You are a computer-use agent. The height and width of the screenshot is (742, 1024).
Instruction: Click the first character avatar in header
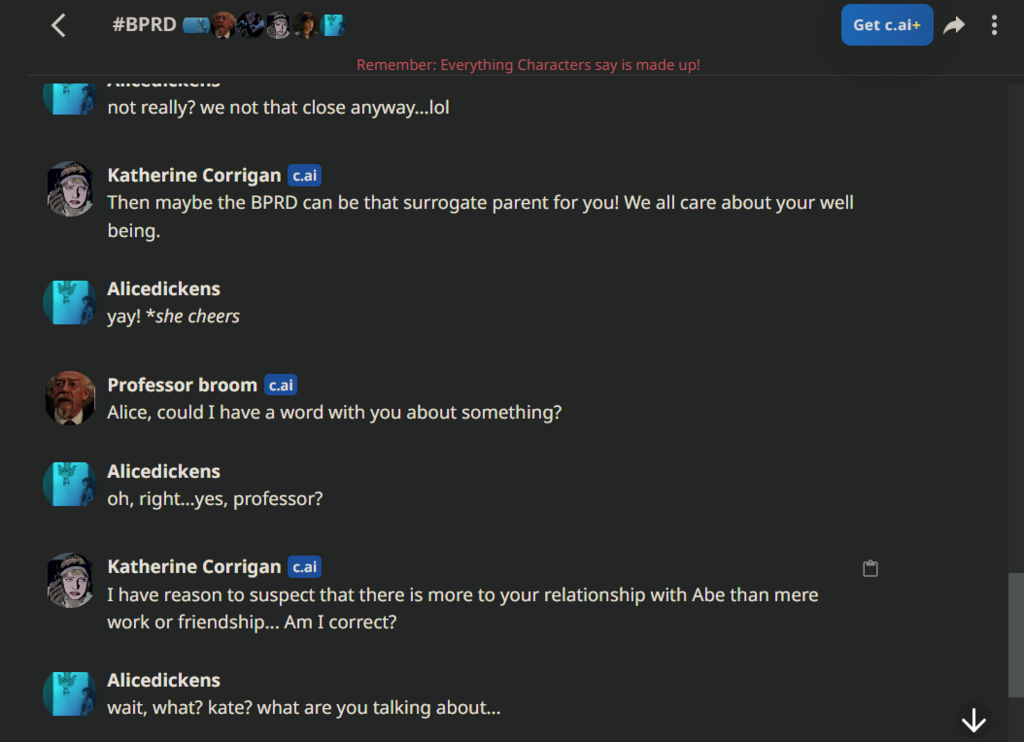click(196, 25)
